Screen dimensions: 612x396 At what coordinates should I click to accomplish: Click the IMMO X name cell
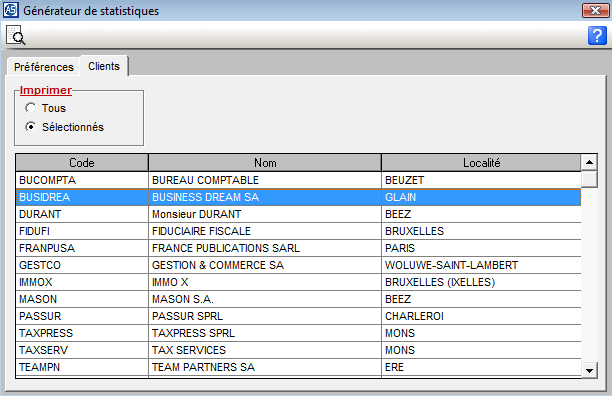point(265,282)
